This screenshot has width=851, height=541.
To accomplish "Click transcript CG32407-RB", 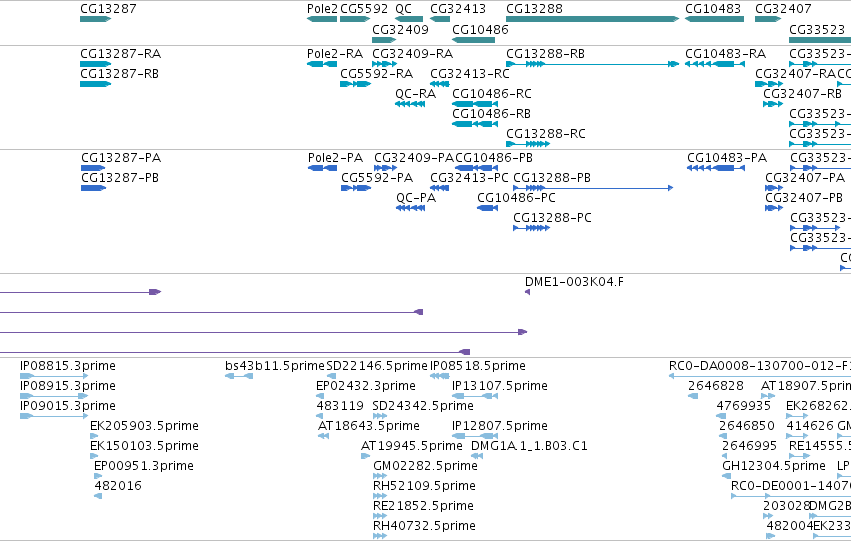I will point(773,104).
